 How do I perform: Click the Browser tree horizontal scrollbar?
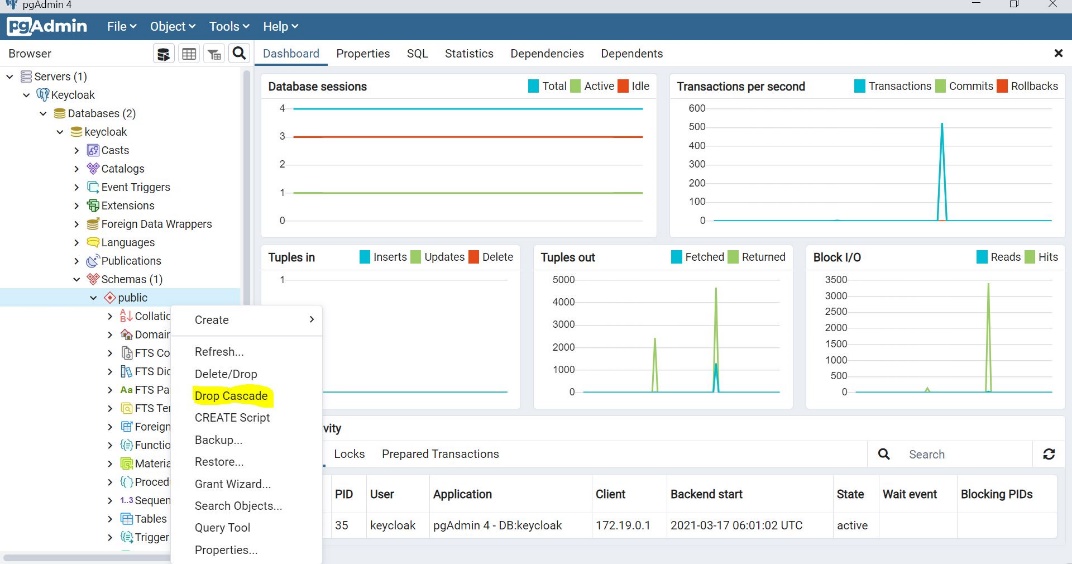[x=85, y=558]
